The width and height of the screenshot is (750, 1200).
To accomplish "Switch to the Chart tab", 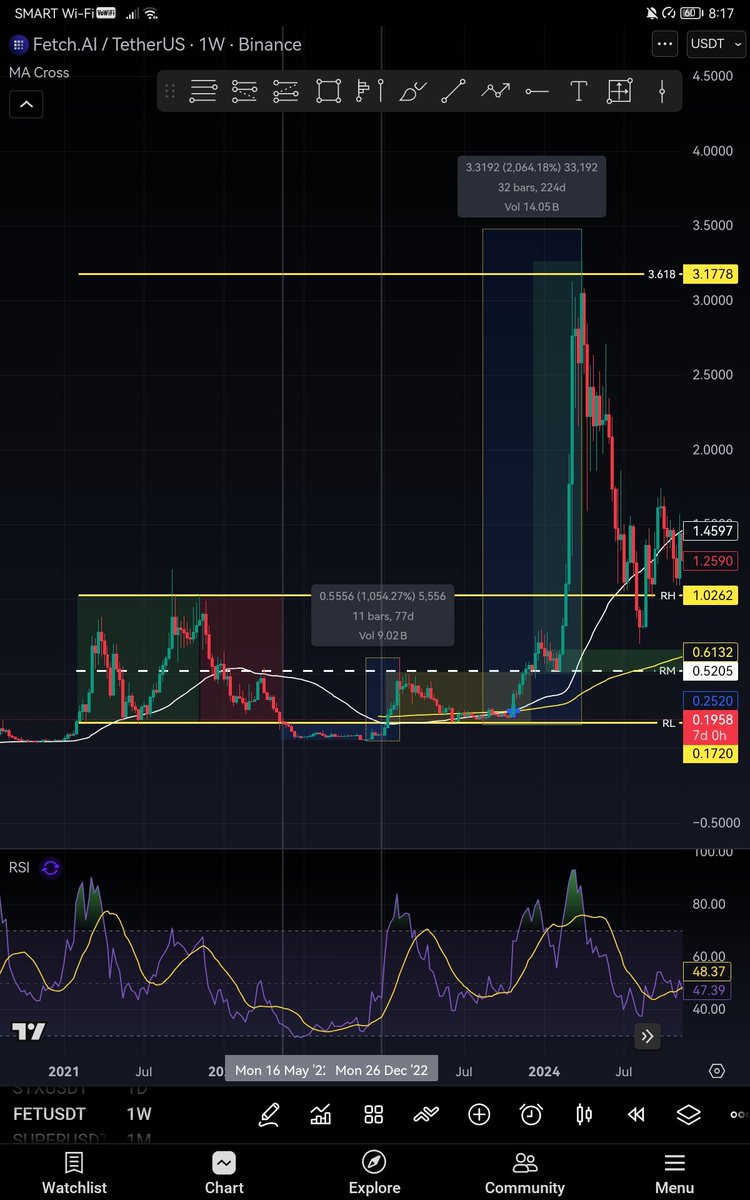I will pos(224,1174).
